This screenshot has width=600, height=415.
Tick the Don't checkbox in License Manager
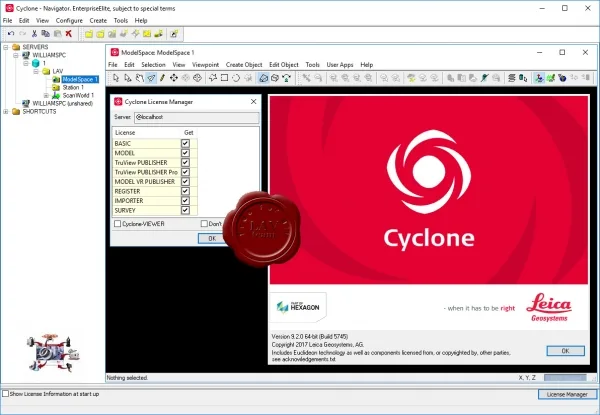(204, 224)
